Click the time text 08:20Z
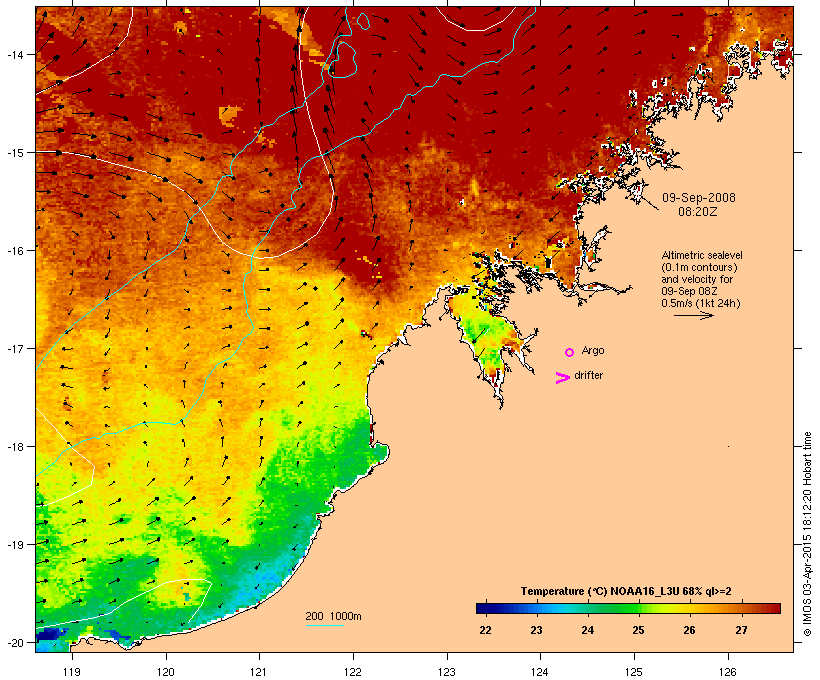820x680 pixels. coord(698,212)
